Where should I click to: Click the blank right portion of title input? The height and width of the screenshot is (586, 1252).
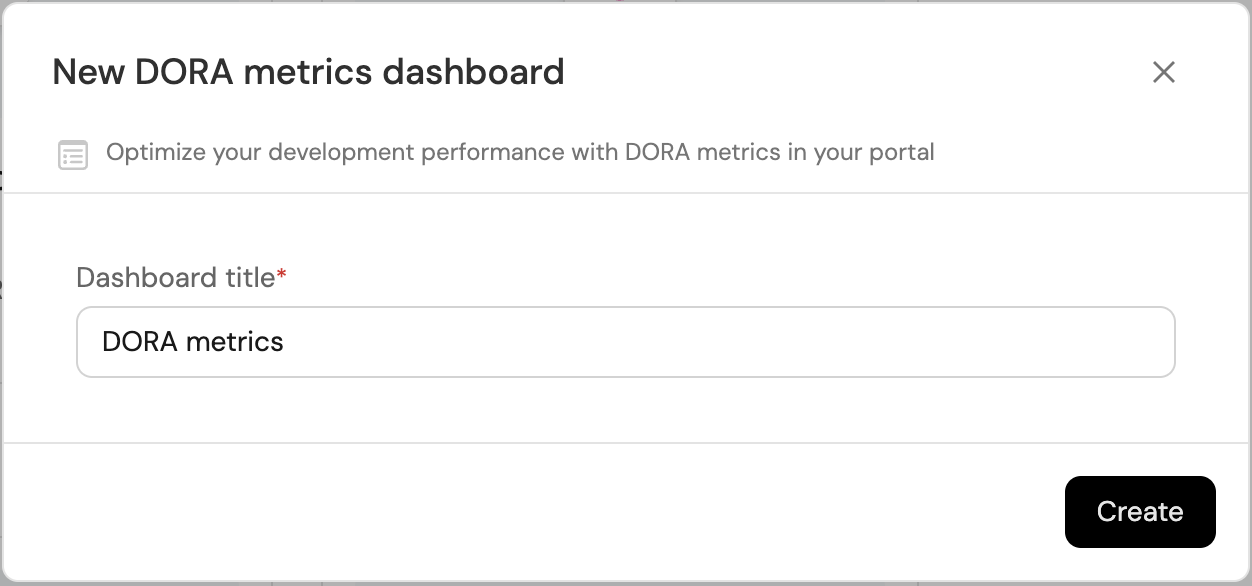900,342
